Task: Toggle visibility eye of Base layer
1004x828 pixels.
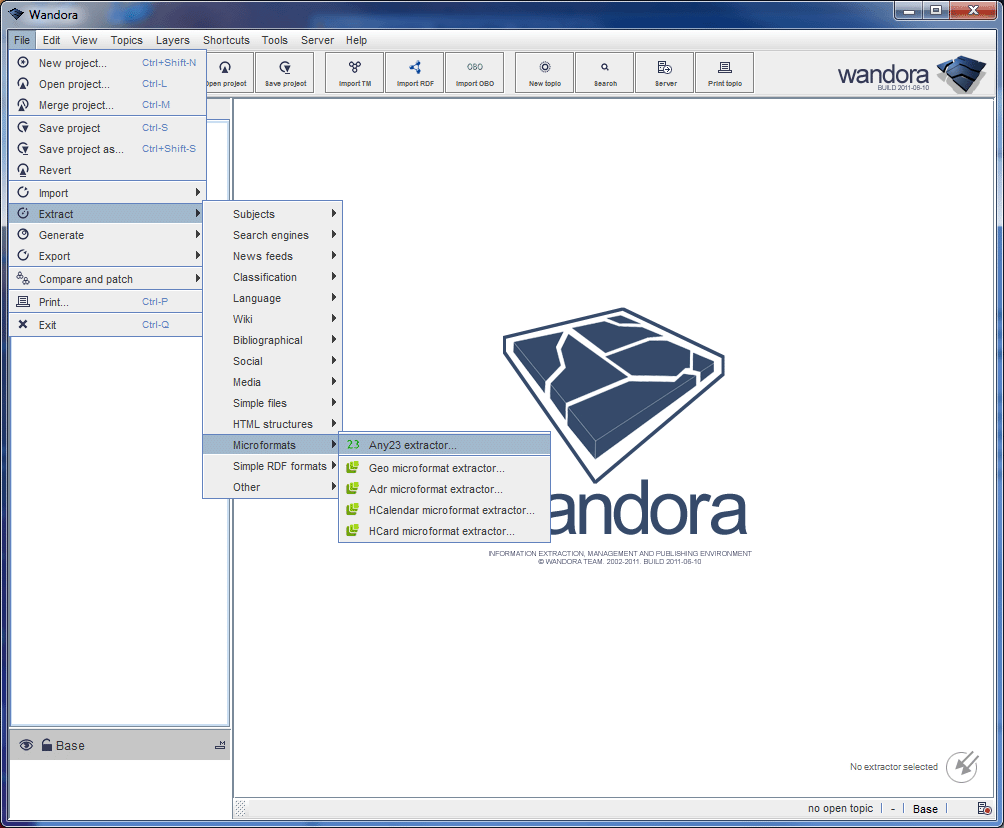Action: (26, 745)
